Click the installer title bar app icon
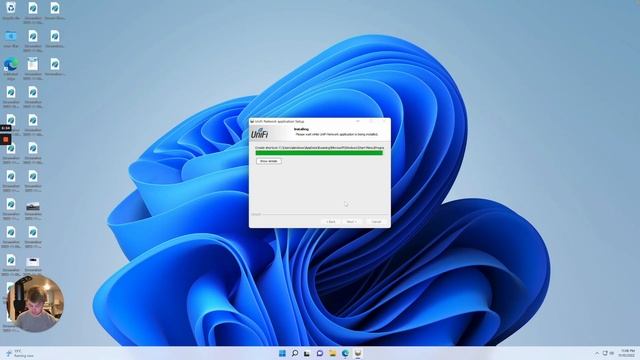The height and width of the screenshot is (360, 640). click(252, 121)
